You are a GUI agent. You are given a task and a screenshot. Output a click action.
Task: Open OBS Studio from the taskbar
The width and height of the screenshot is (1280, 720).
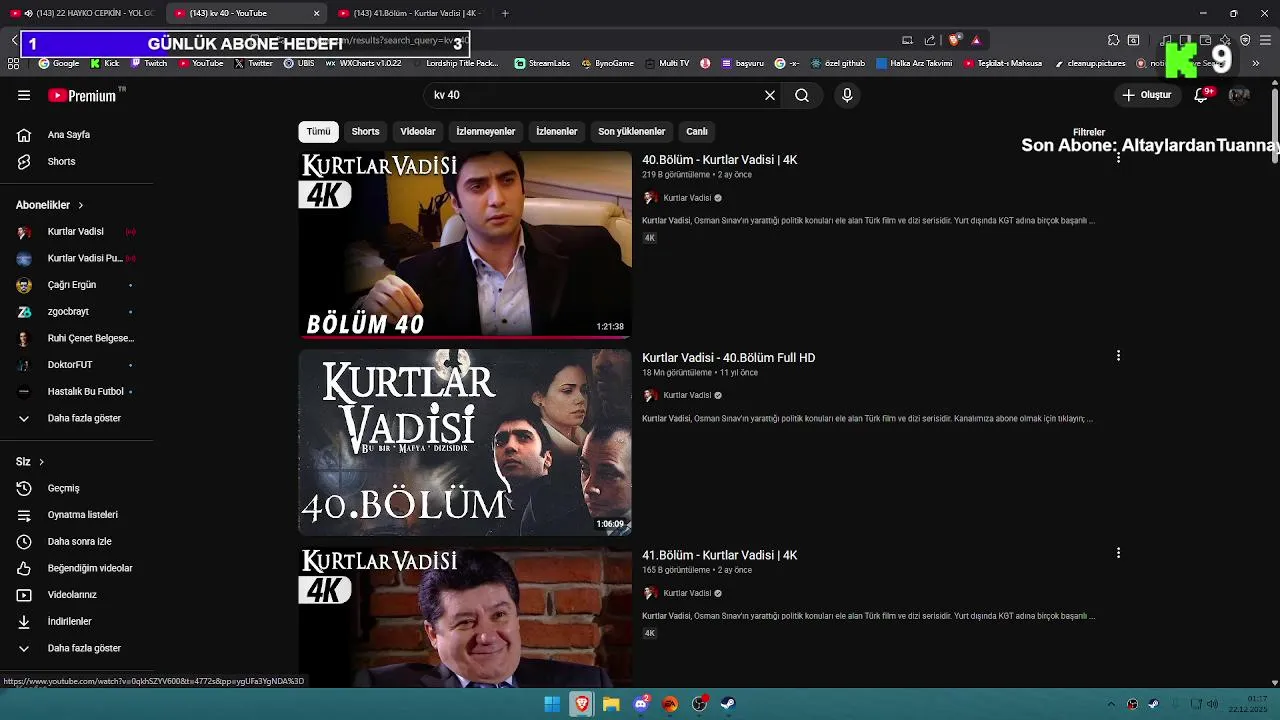[x=699, y=704]
